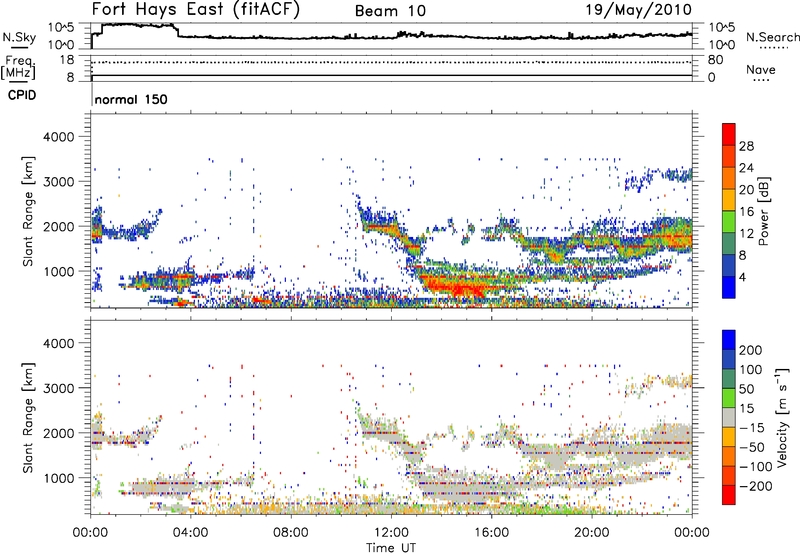The width and height of the screenshot is (800, 554).
Task: Click the '24' label on Power colorbar
Action: coord(746,168)
